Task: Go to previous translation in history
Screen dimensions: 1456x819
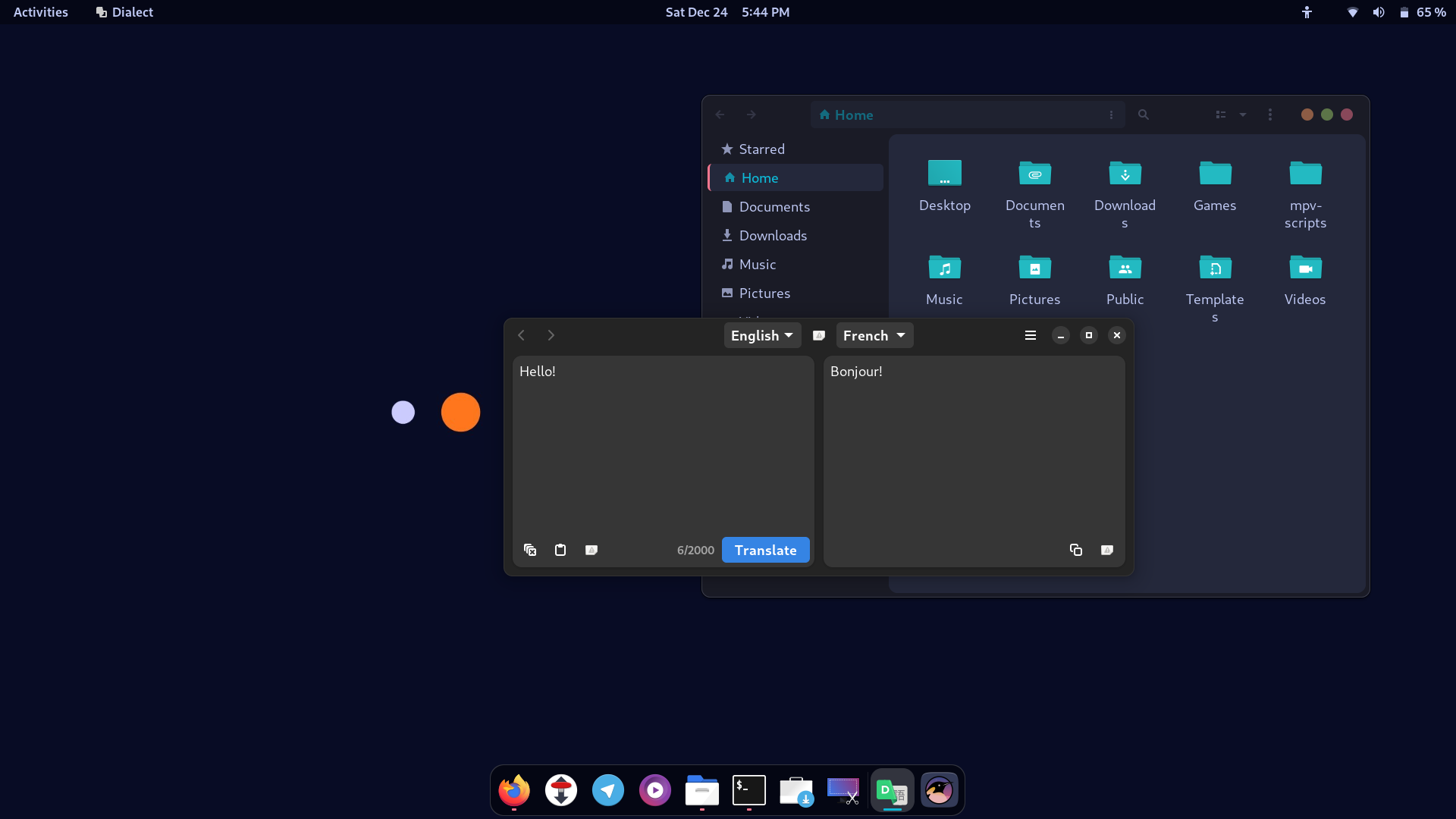Action: [522, 335]
